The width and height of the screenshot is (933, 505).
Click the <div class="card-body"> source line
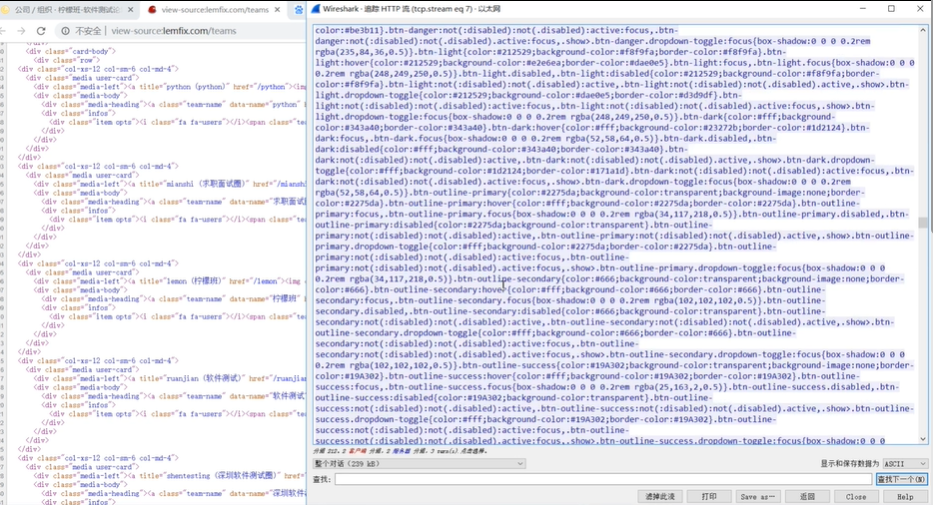click(x=71, y=52)
